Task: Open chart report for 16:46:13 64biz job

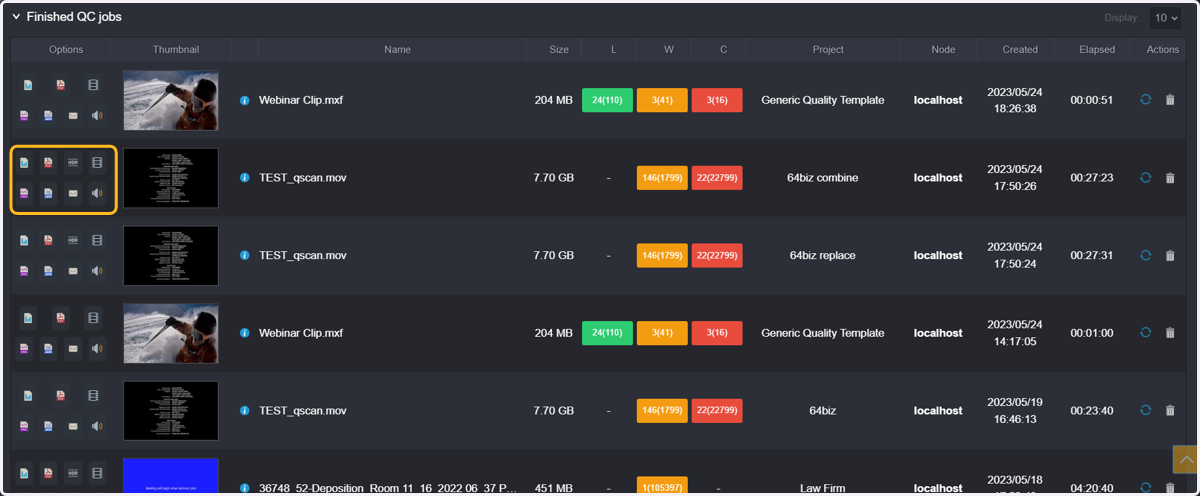Action: click(28, 396)
